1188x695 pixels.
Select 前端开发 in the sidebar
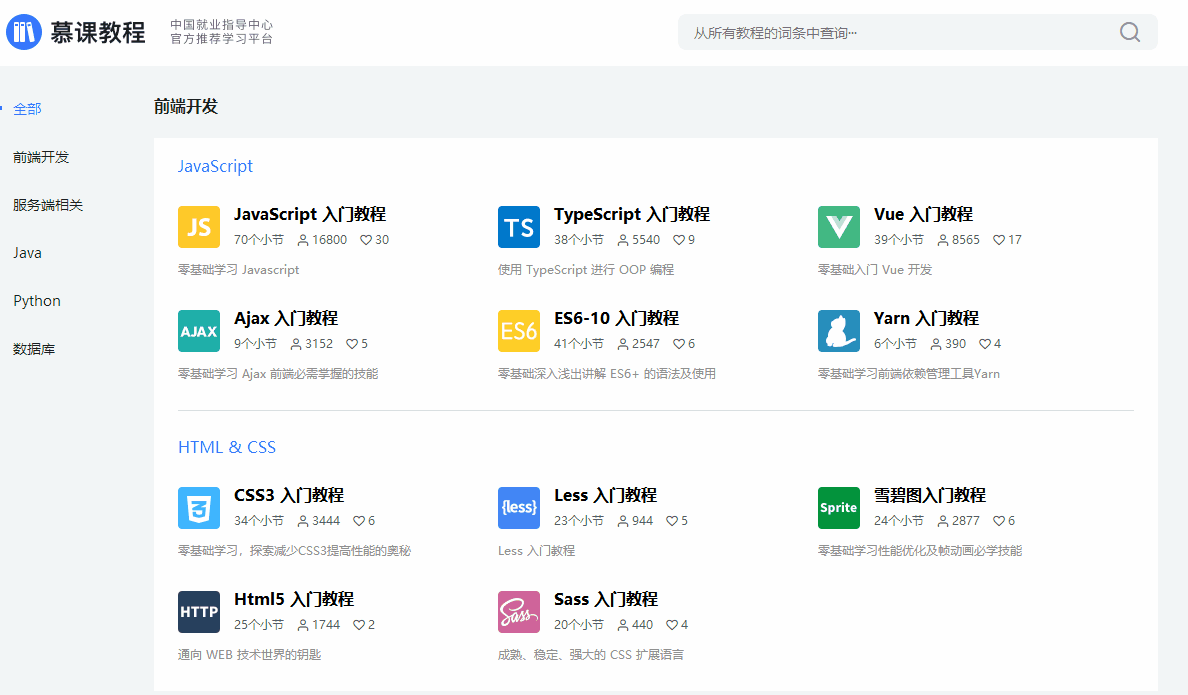pyautogui.click(x=41, y=157)
